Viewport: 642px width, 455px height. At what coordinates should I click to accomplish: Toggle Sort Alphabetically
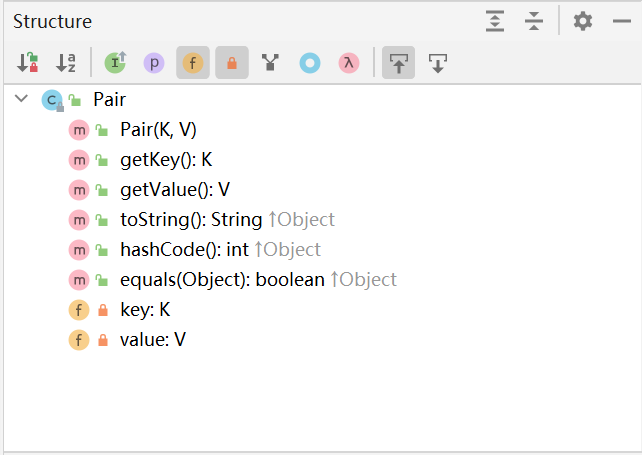click(x=66, y=63)
